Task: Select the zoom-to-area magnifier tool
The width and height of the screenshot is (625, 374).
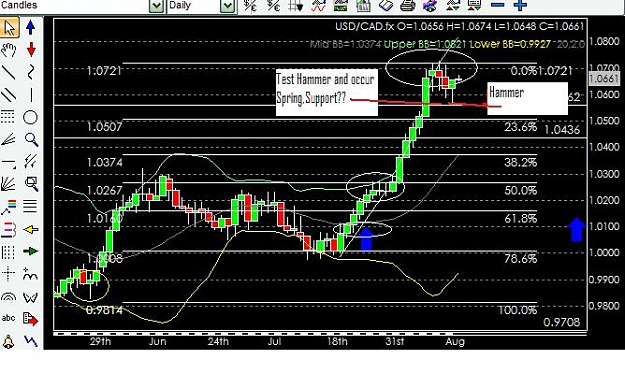Action: pyautogui.click(x=31, y=184)
